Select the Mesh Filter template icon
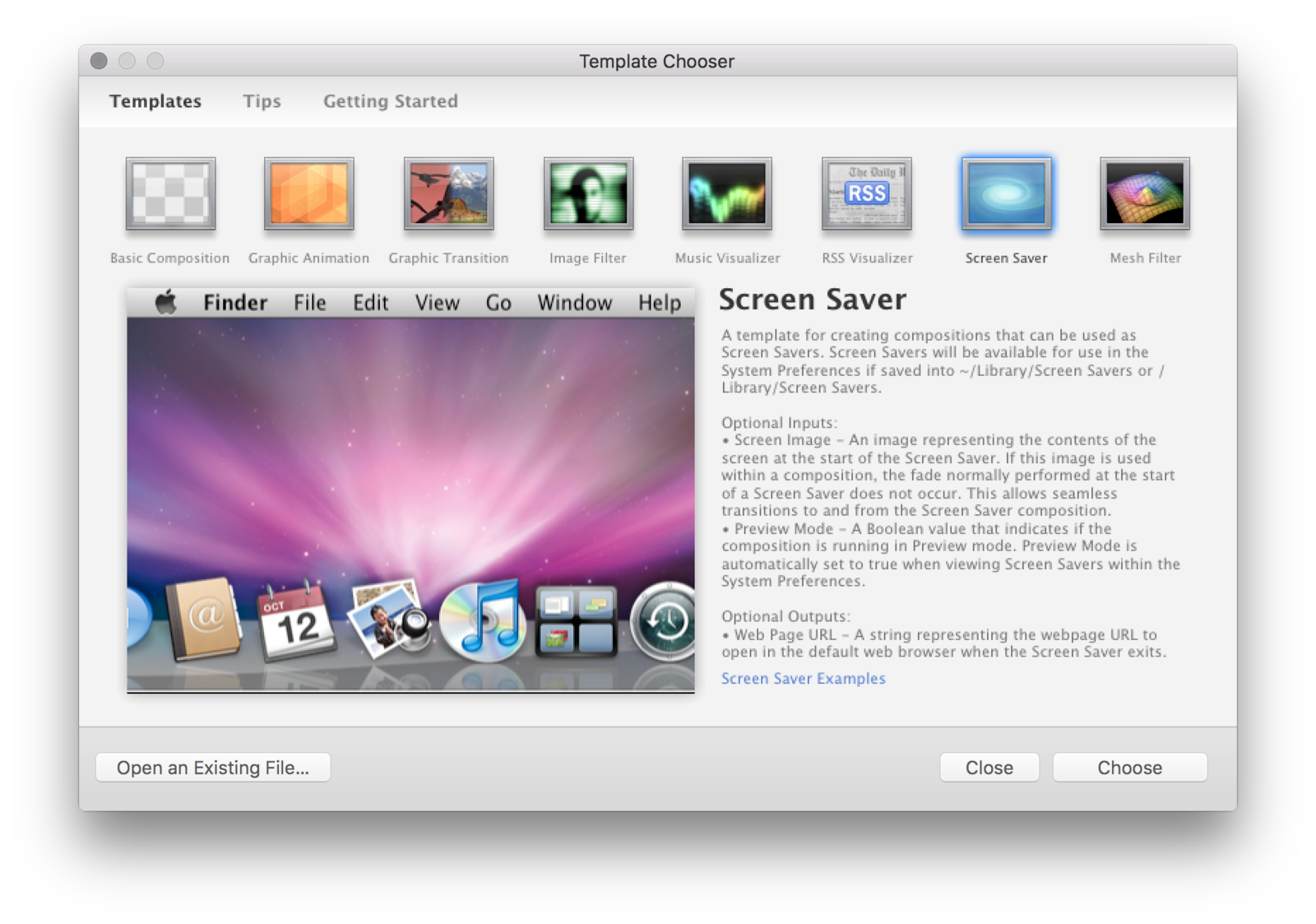The image size is (1316, 924). [x=1145, y=194]
